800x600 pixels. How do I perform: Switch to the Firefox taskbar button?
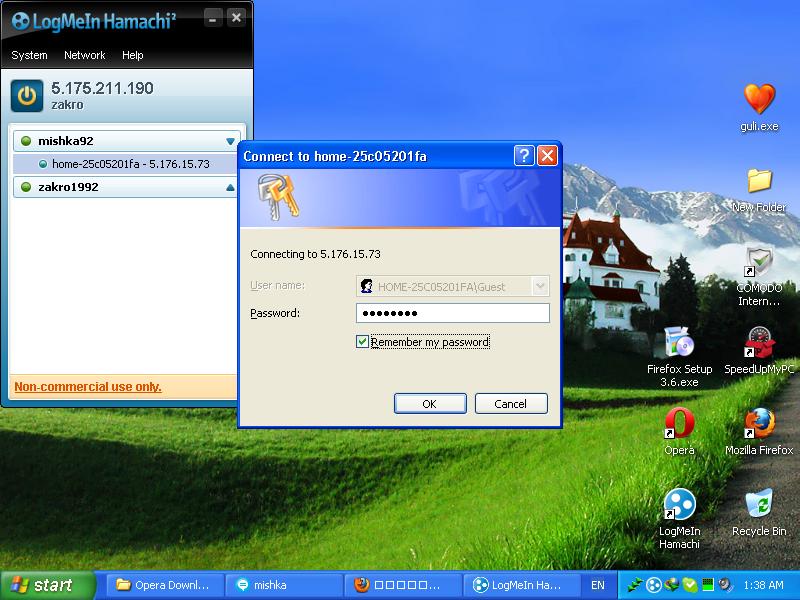click(403, 585)
